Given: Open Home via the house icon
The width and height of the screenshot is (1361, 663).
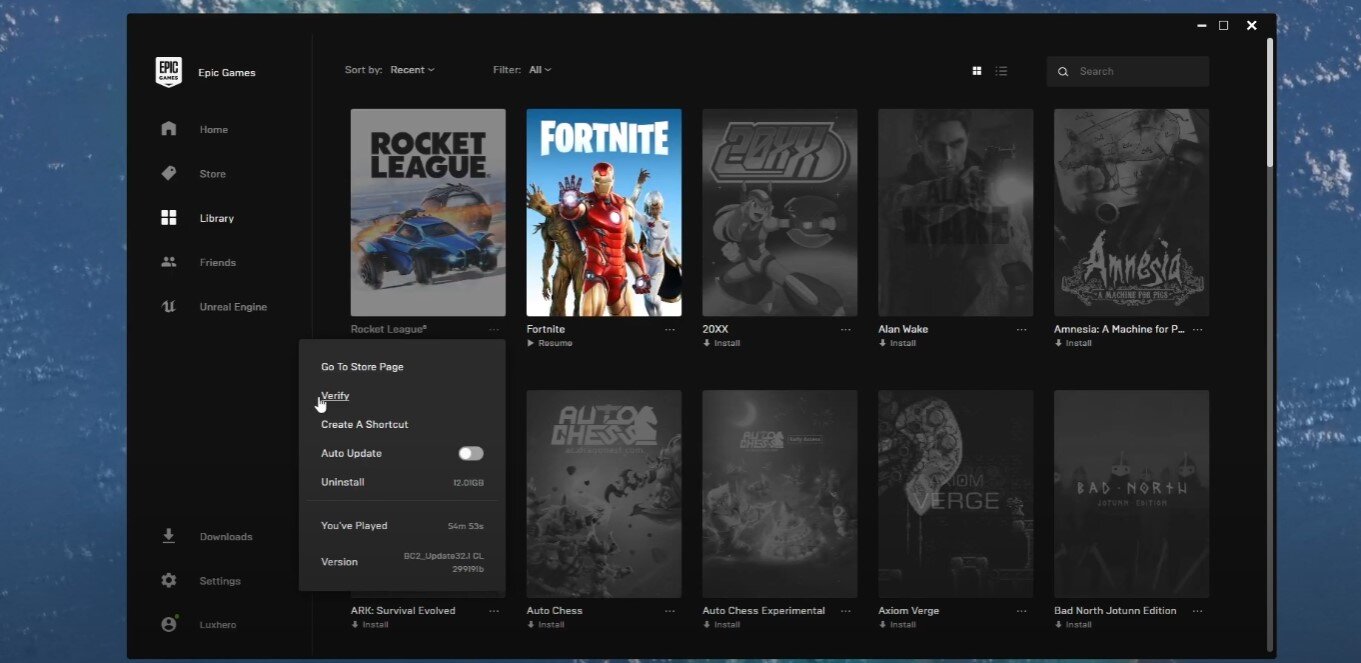Looking at the screenshot, I should pyautogui.click(x=169, y=129).
